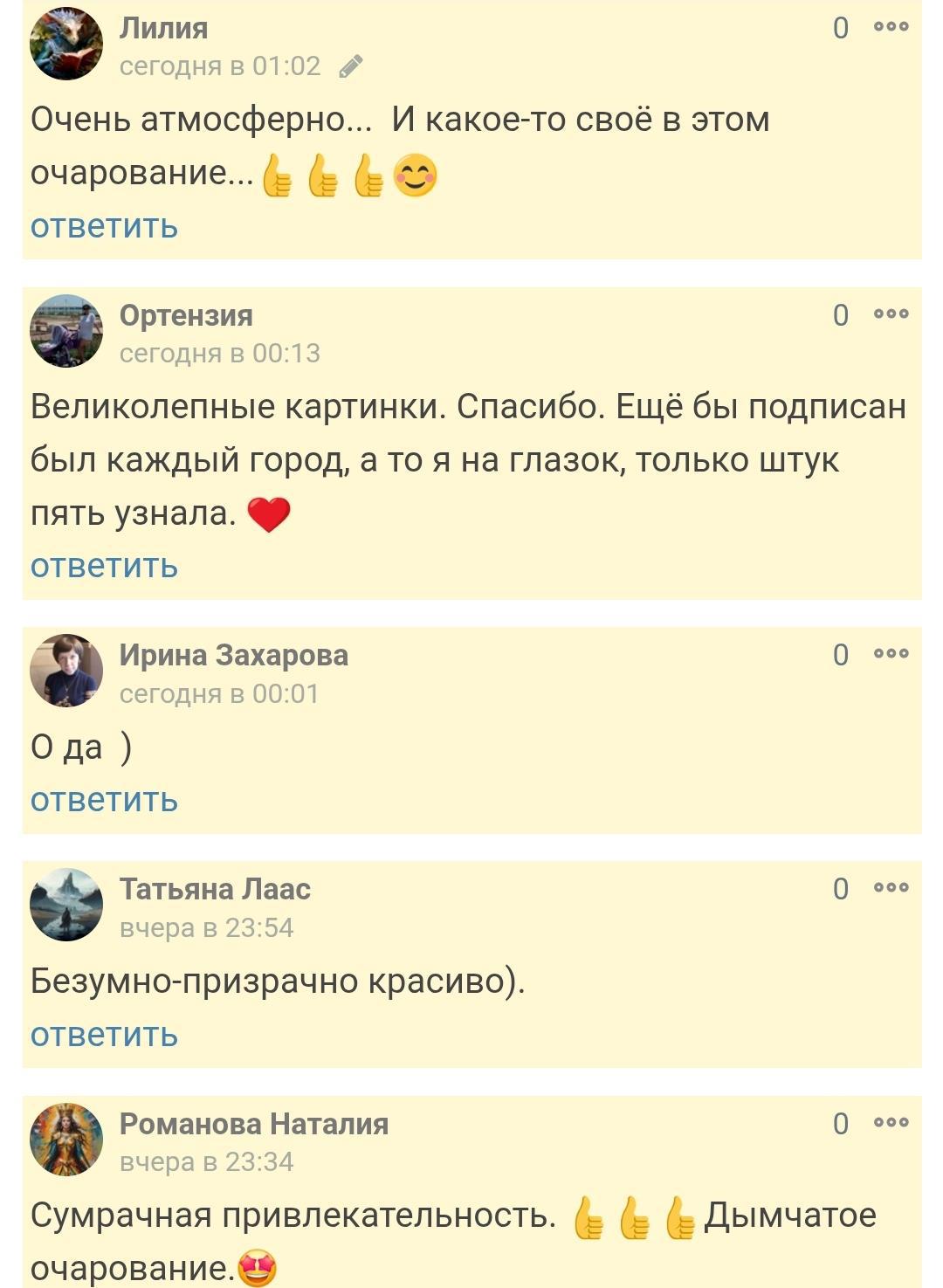
Task: Open three-dot menu on Татьяна Лаас's comment
Action: [x=891, y=888]
